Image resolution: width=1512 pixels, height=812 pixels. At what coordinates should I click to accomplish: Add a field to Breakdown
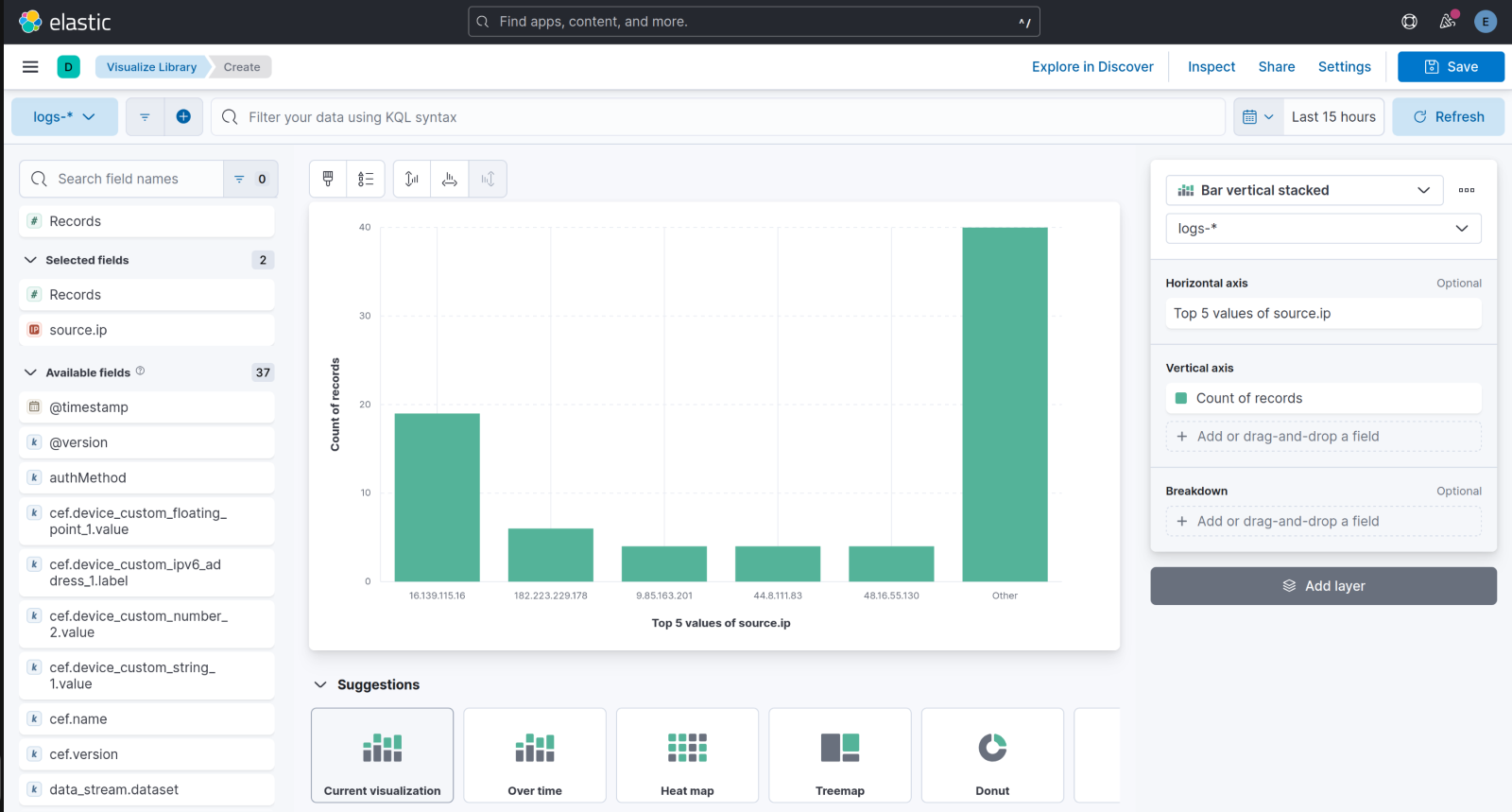point(1323,521)
